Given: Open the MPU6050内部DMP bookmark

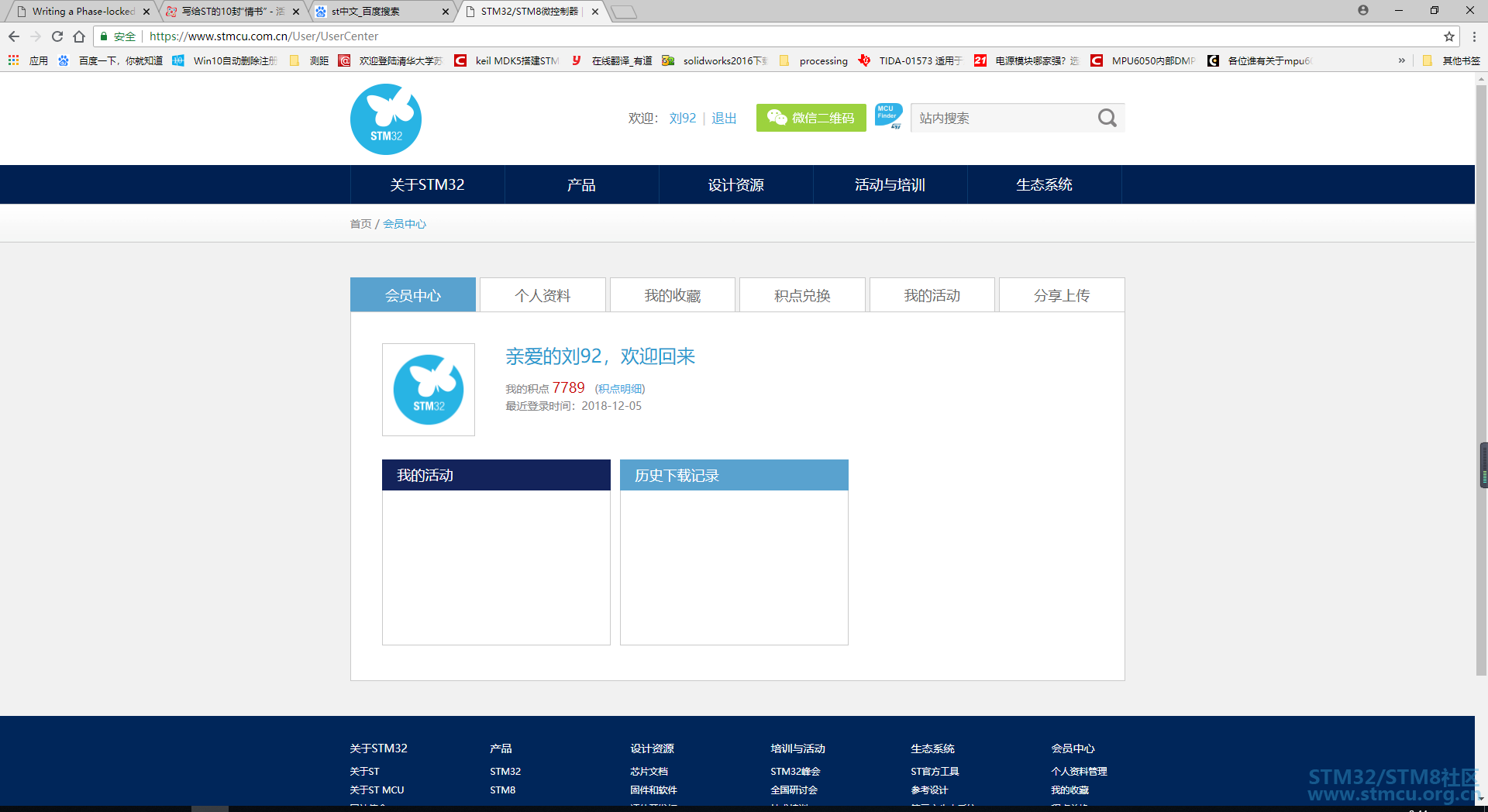Looking at the screenshot, I should pyautogui.click(x=1143, y=60).
